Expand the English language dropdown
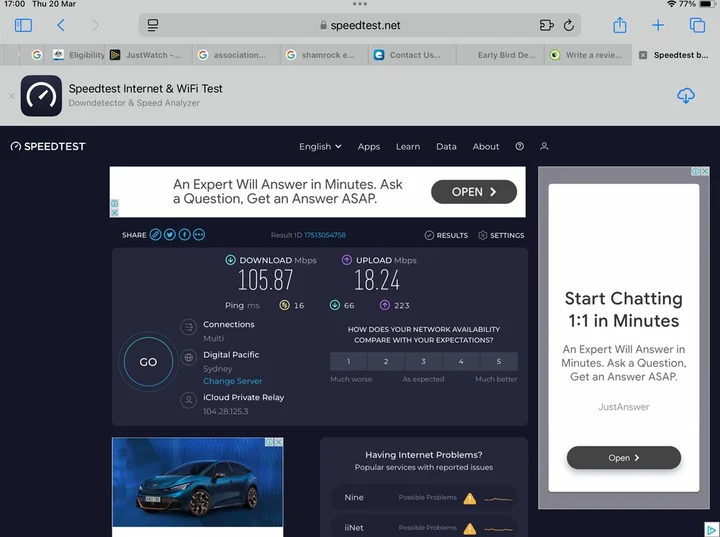Screen dimensions: 720x537 [320, 146]
